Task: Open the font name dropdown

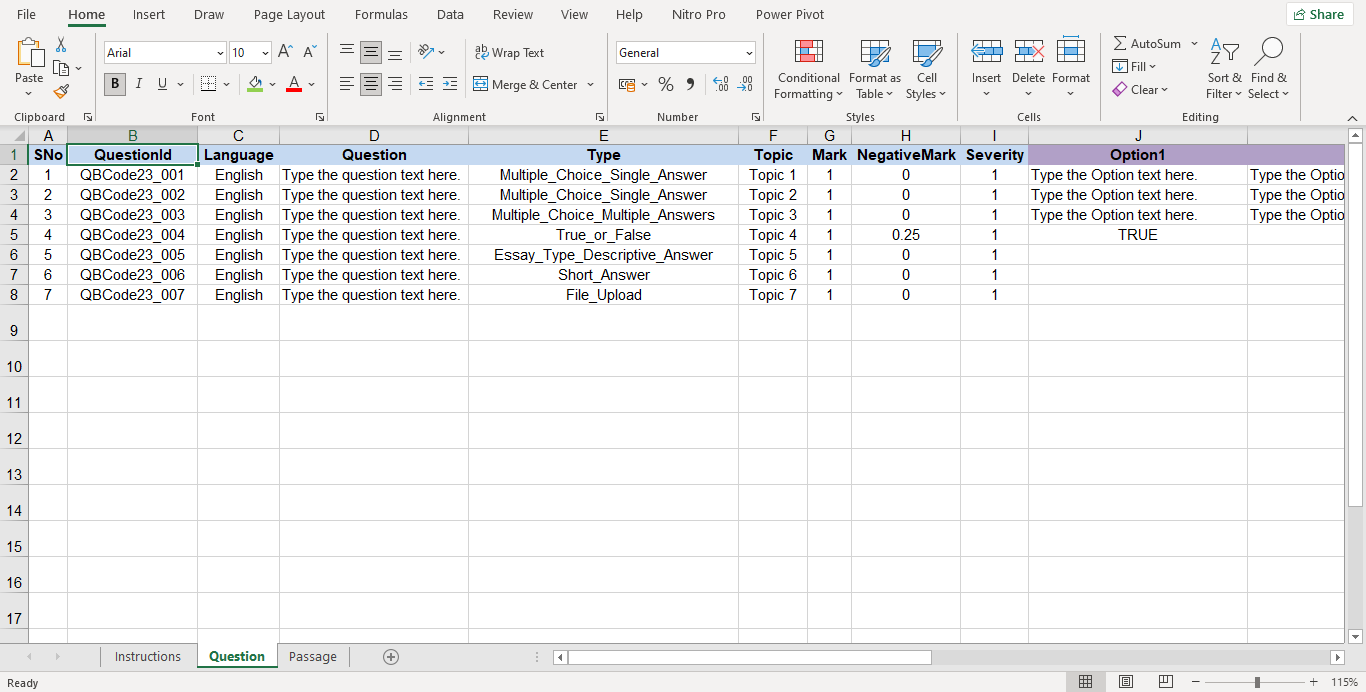Action: click(x=220, y=53)
